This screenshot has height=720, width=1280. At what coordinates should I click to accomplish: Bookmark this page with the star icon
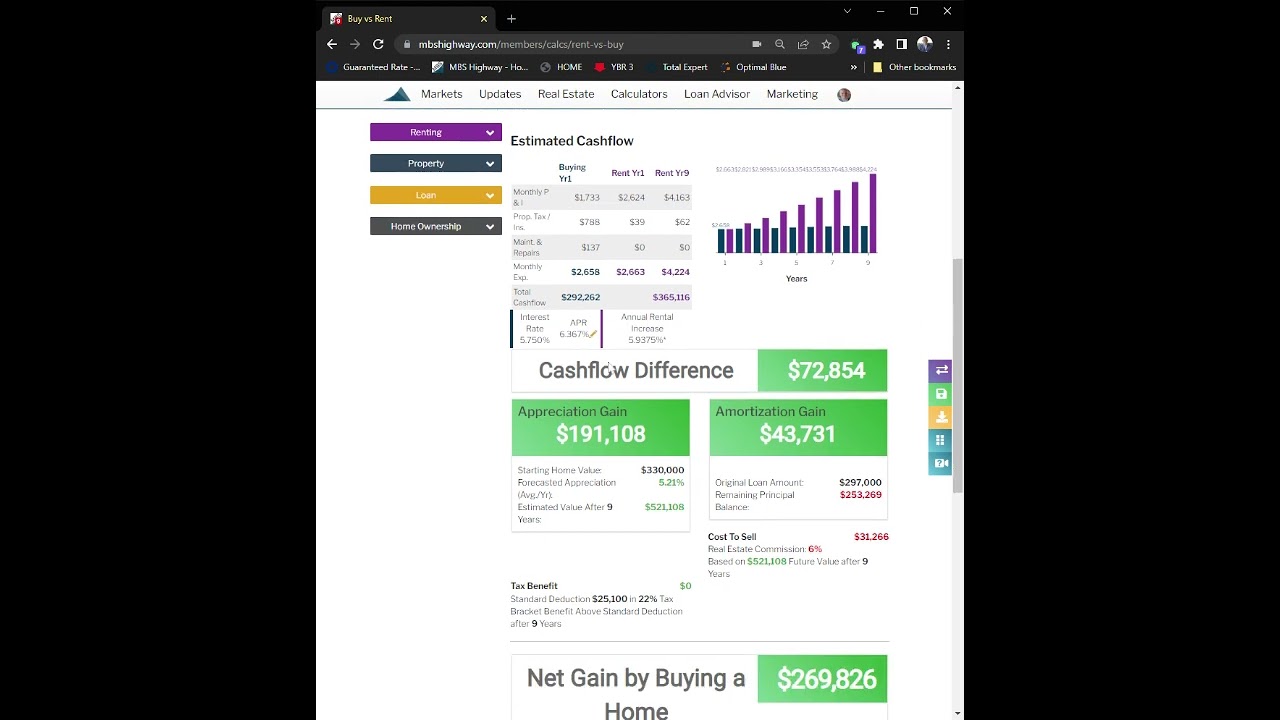pos(826,44)
